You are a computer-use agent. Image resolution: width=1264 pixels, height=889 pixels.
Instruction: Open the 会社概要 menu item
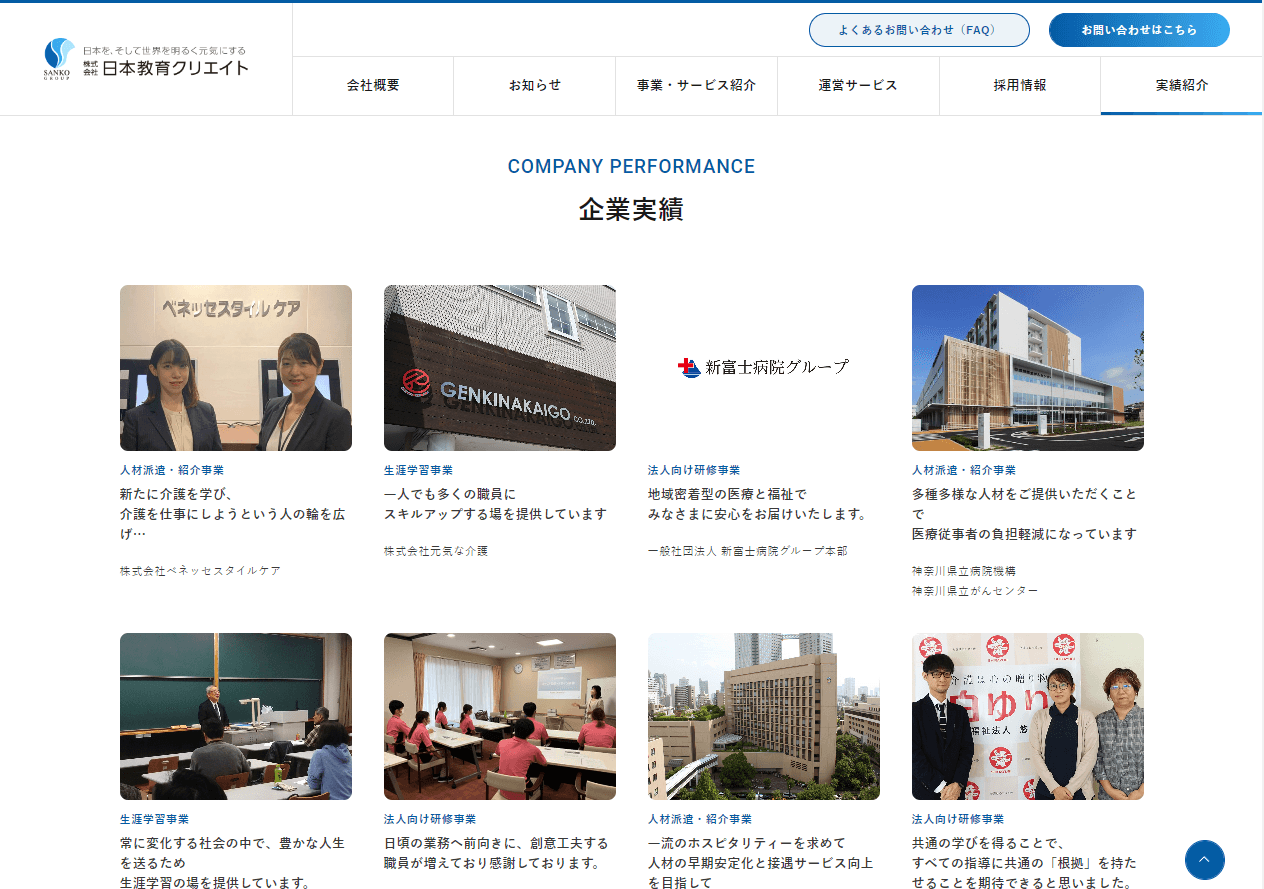point(373,86)
